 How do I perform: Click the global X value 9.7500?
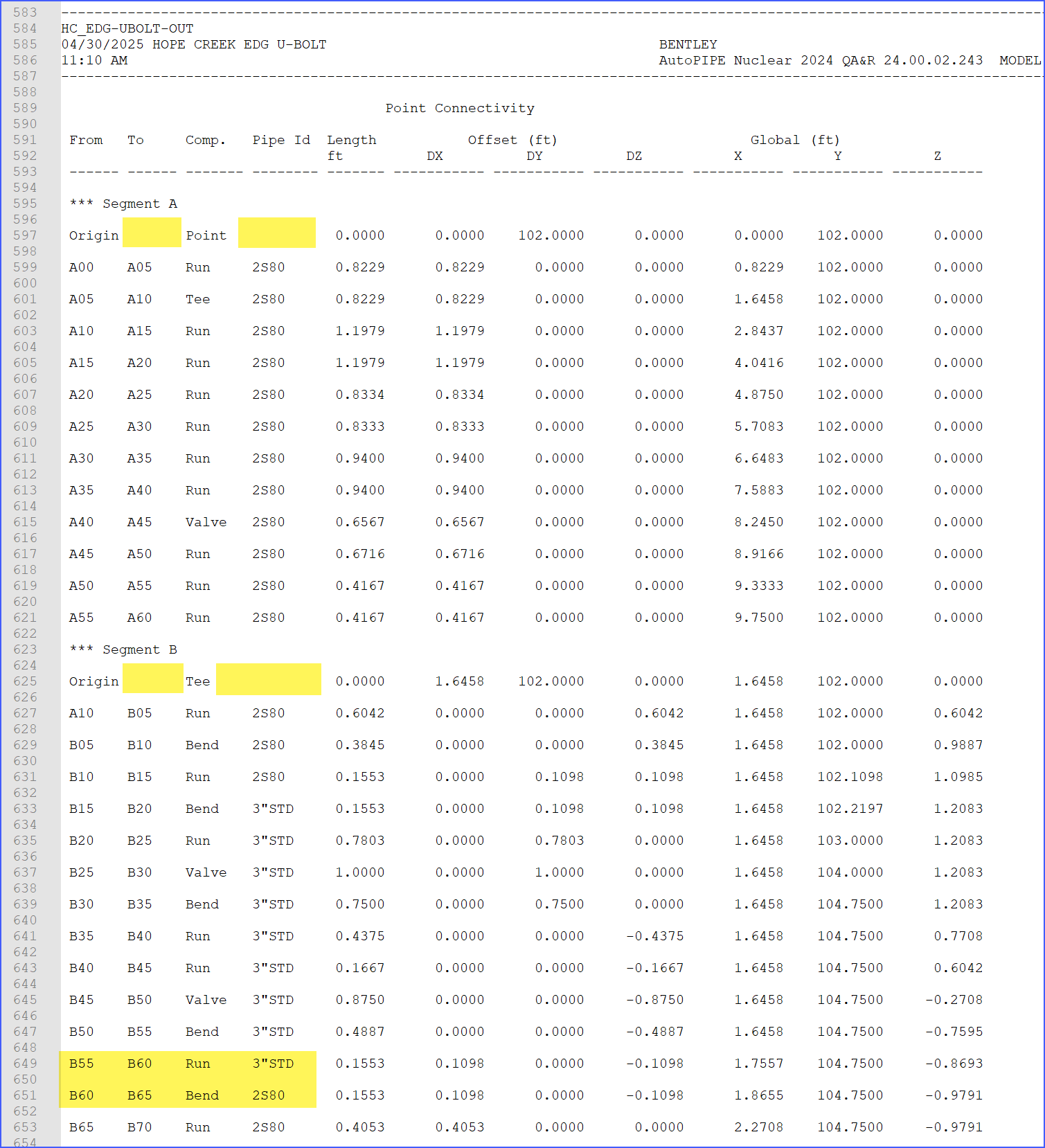759,618
